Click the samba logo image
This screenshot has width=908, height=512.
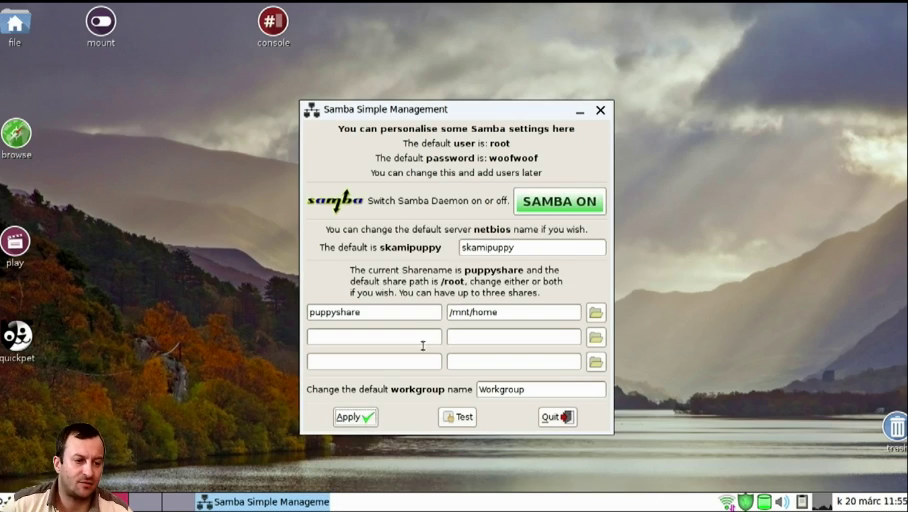[335, 200]
